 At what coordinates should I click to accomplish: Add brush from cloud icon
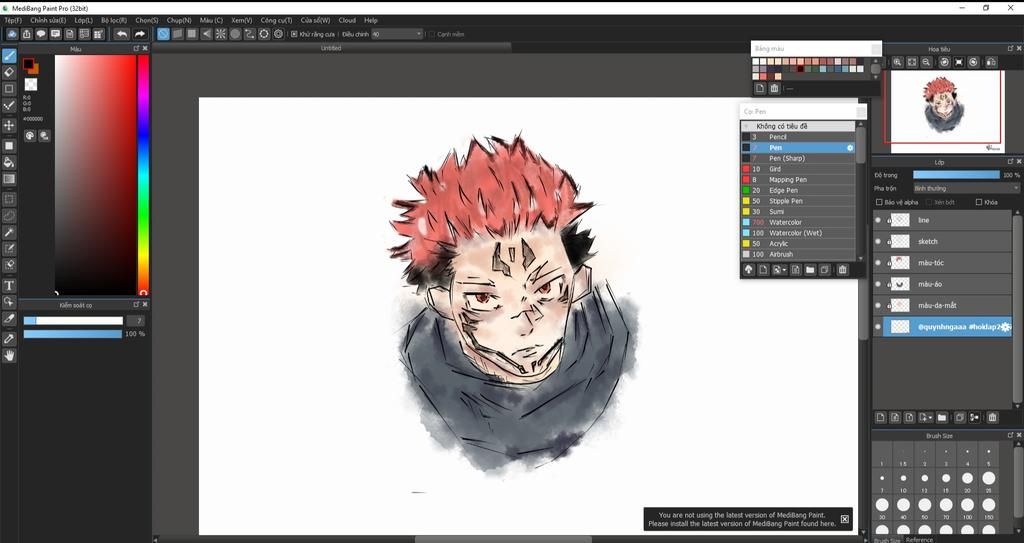[x=748, y=270]
